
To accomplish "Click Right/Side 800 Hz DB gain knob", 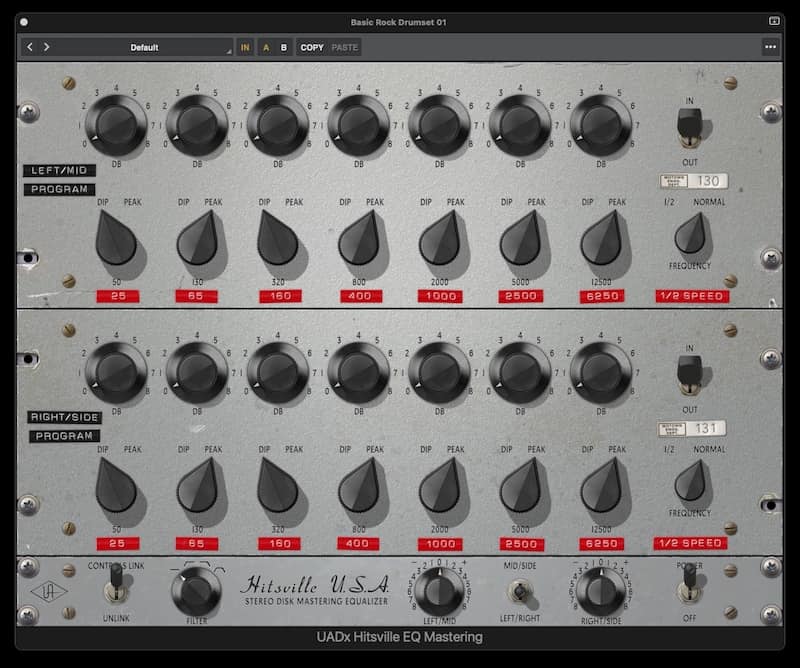I will pyautogui.click(x=359, y=373).
